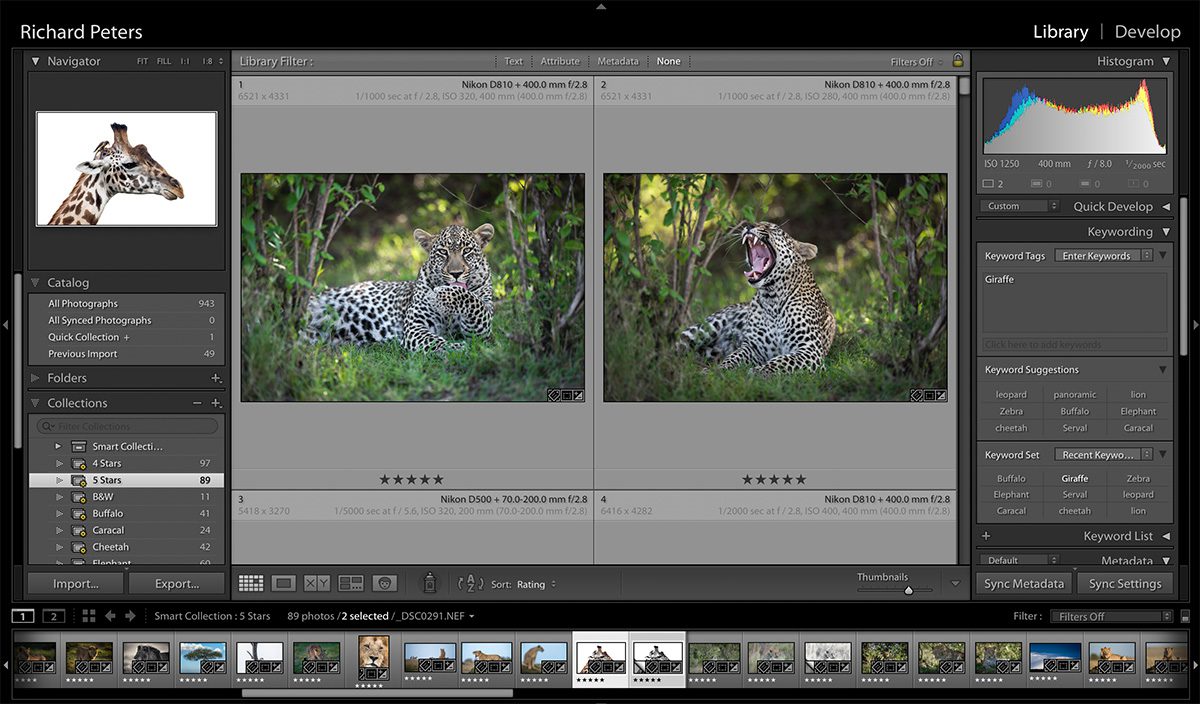Viewport: 1200px width, 704px height.
Task: Open second window display button 2
Action: pos(54,616)
